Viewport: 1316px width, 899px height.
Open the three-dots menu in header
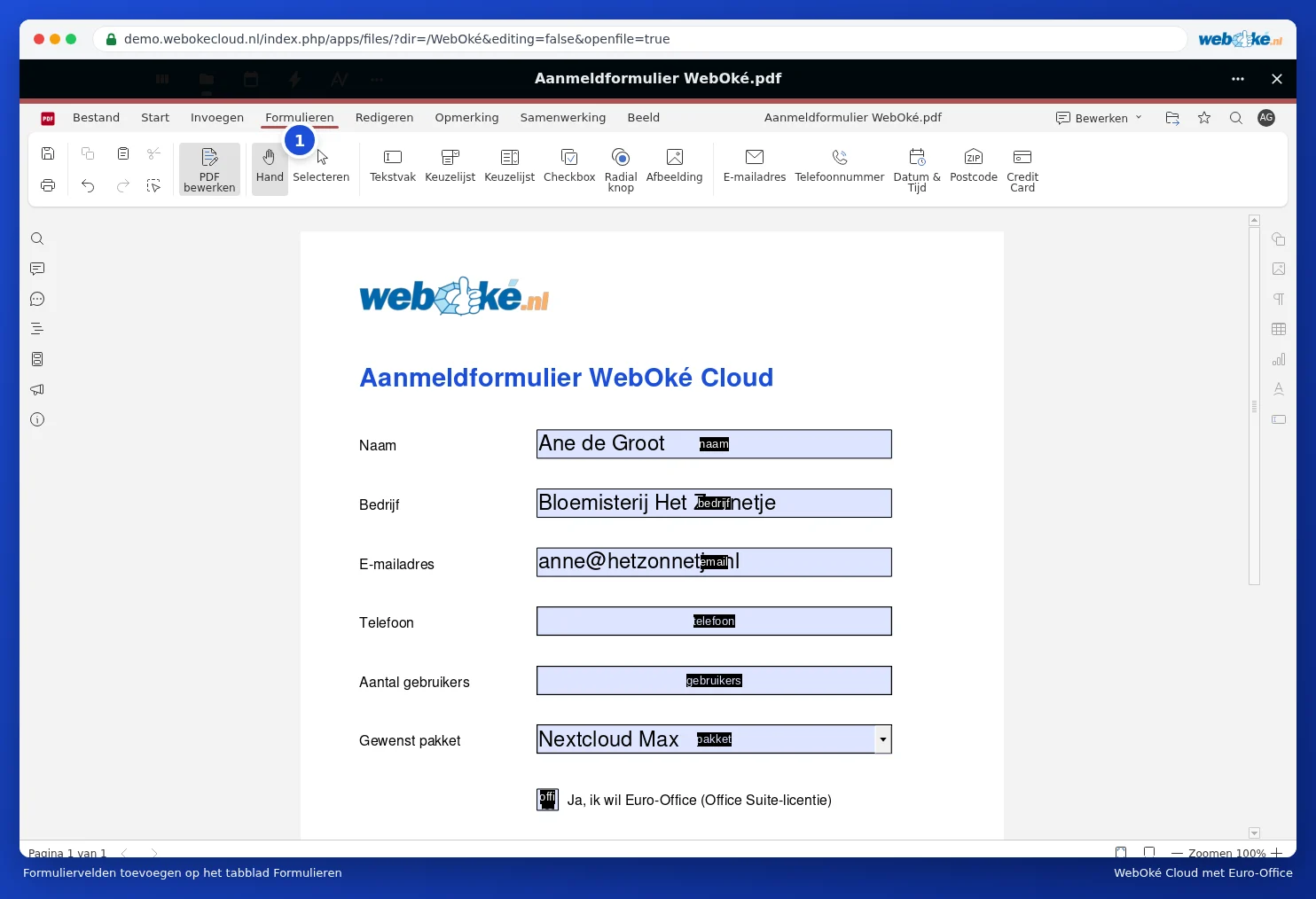[x=1238, y=79]
